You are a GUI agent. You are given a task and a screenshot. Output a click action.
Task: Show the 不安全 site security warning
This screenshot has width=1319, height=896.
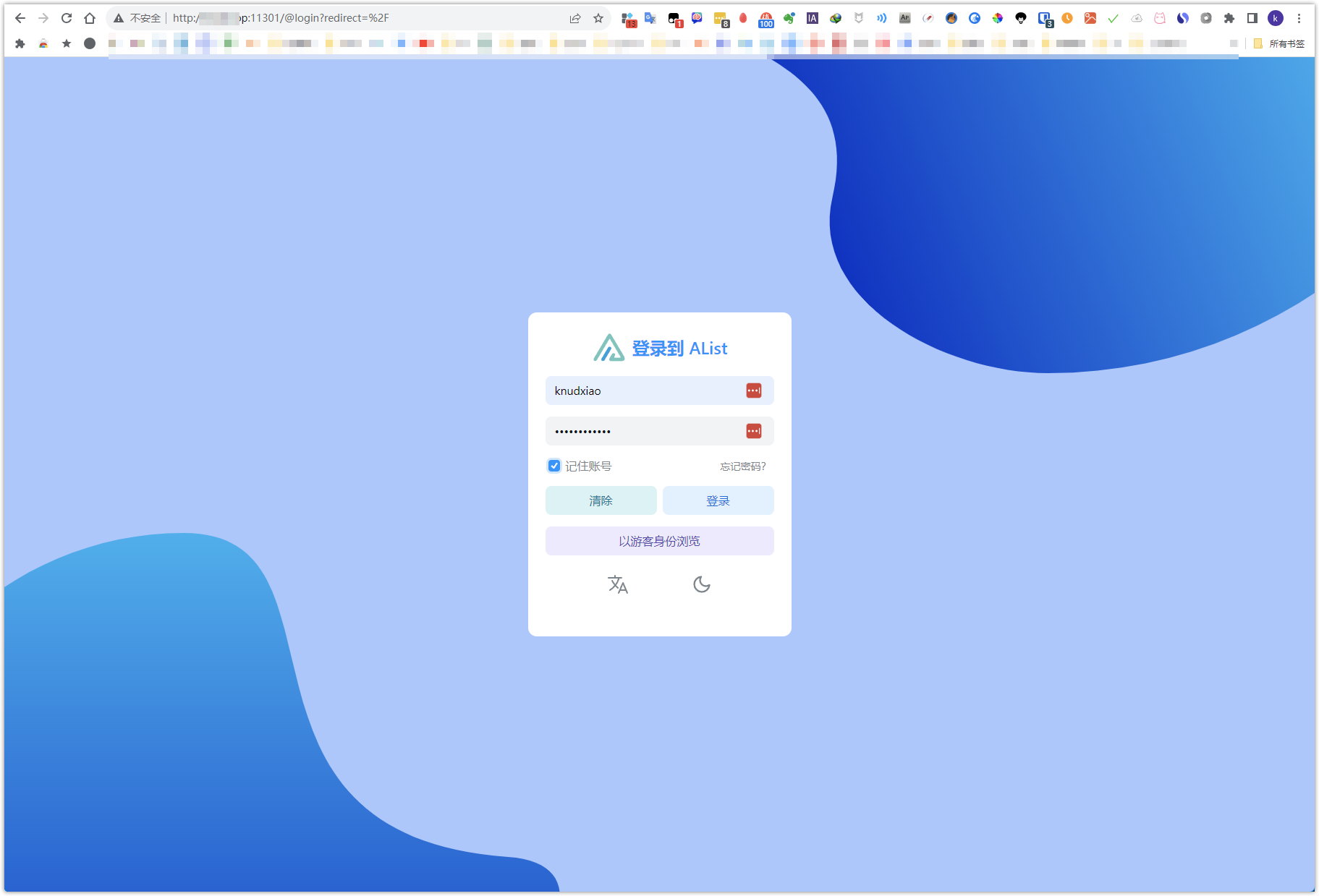pyautogui.click(x=137, y=18)
